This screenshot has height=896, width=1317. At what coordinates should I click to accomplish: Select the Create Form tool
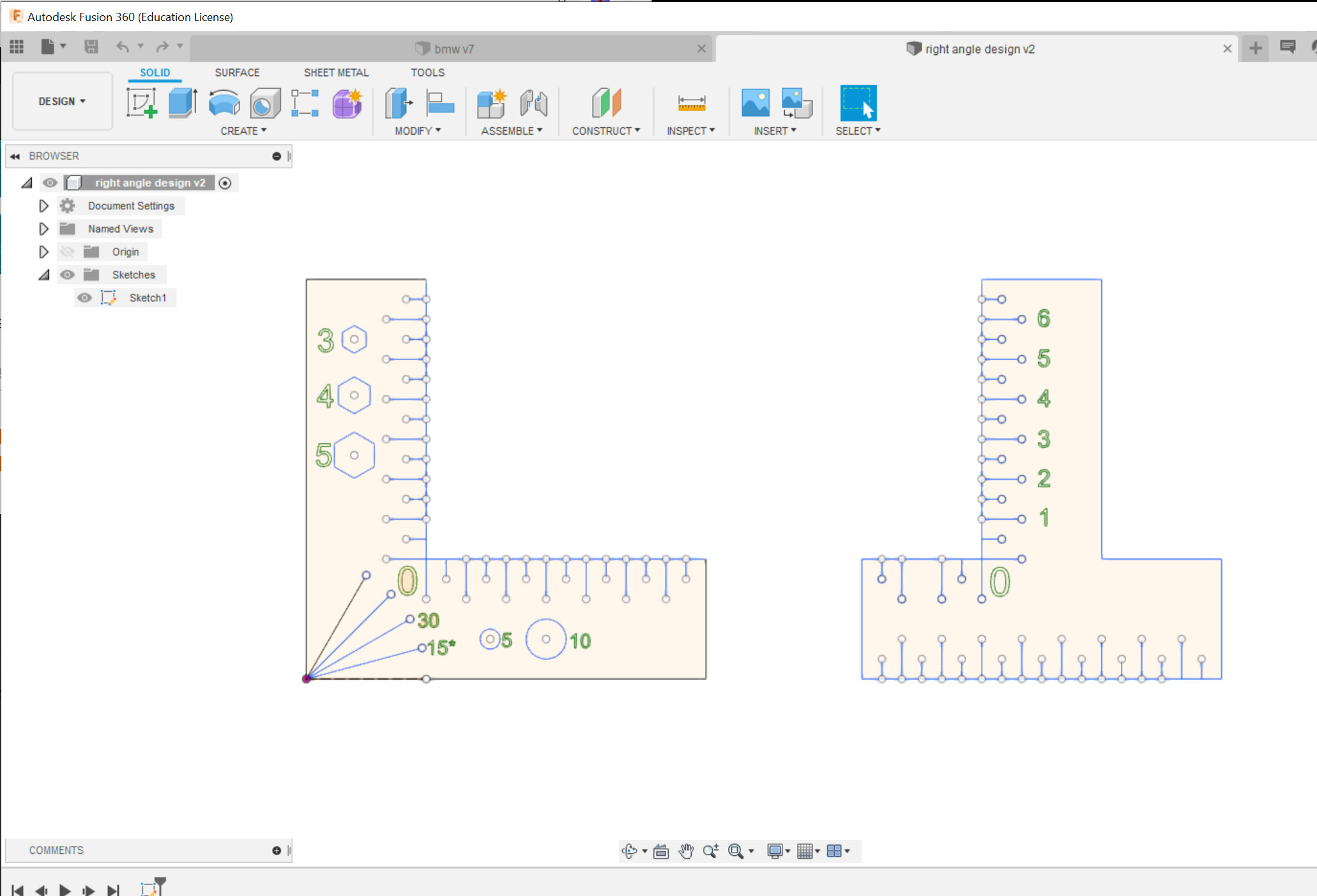click(x=347, y=103)
